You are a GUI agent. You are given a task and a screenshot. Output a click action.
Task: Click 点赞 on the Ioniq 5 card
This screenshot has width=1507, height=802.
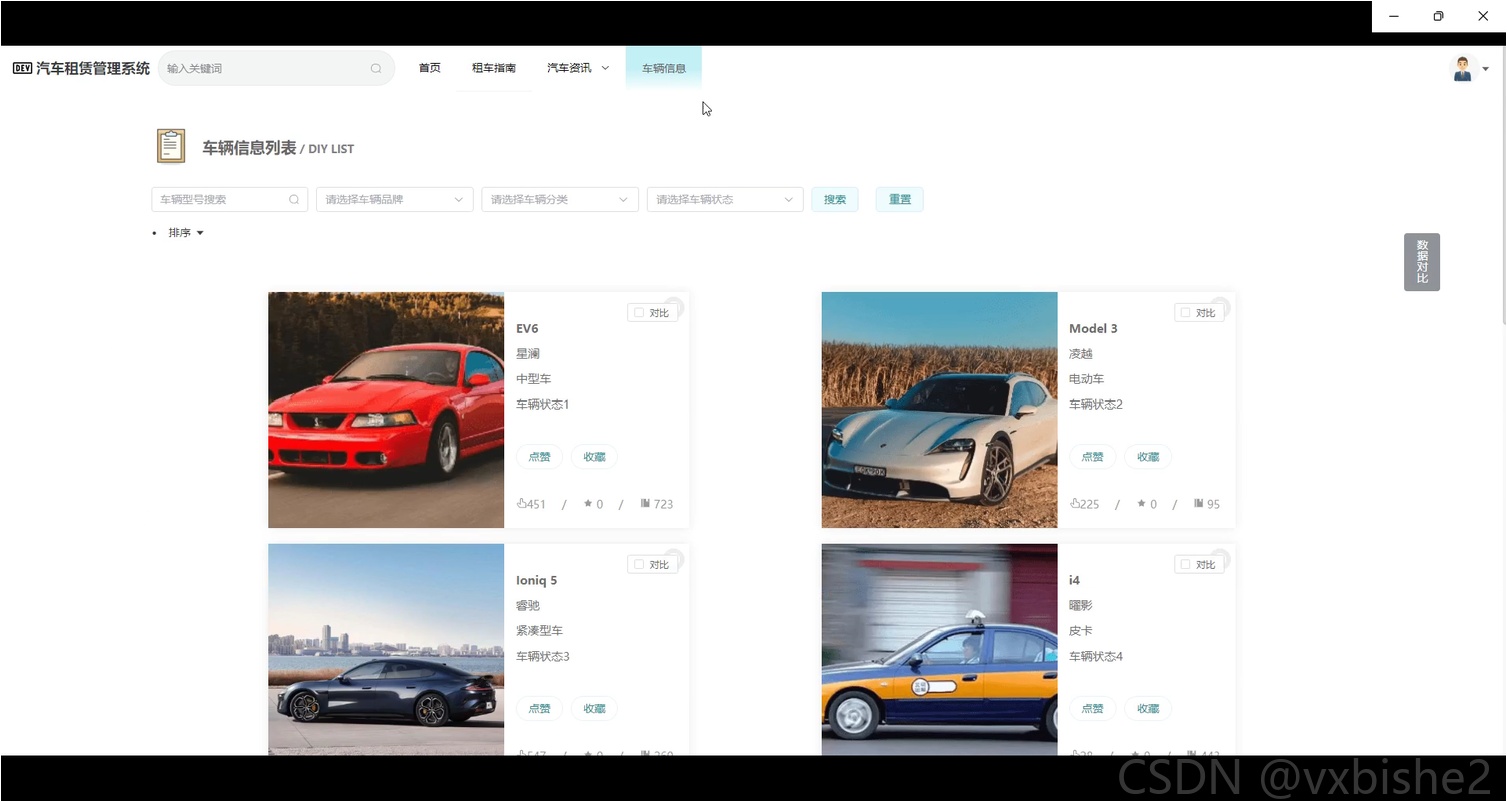(x=540, y=709)
